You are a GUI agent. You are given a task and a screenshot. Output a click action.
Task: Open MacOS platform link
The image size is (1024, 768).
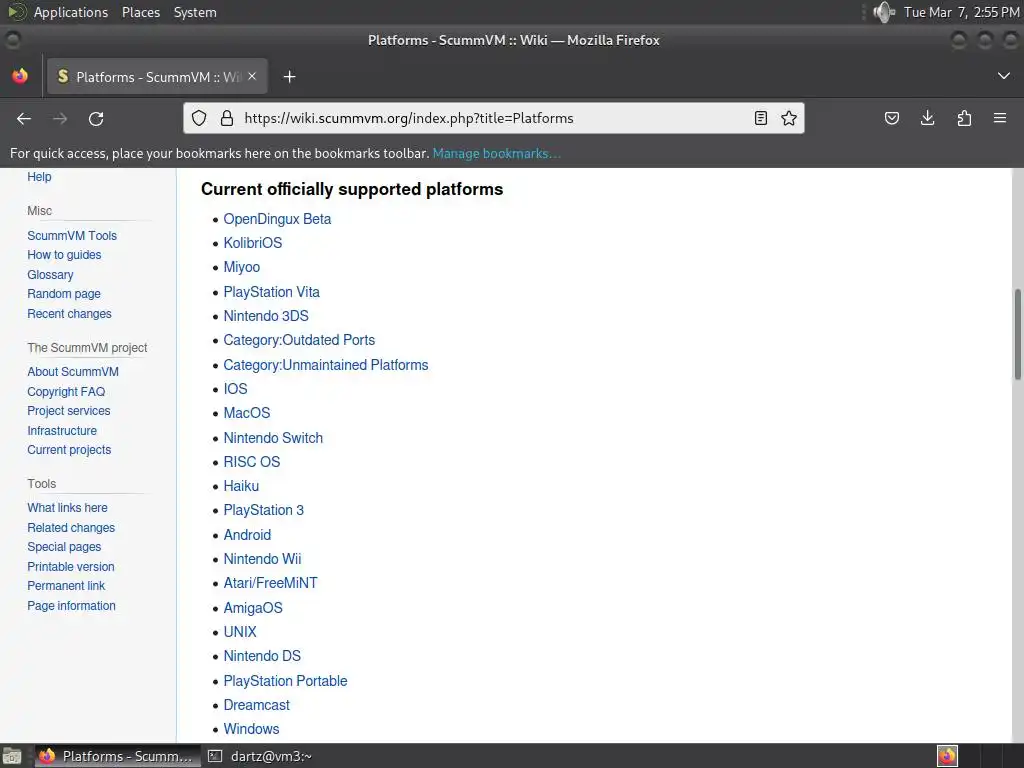coord(247,413)
